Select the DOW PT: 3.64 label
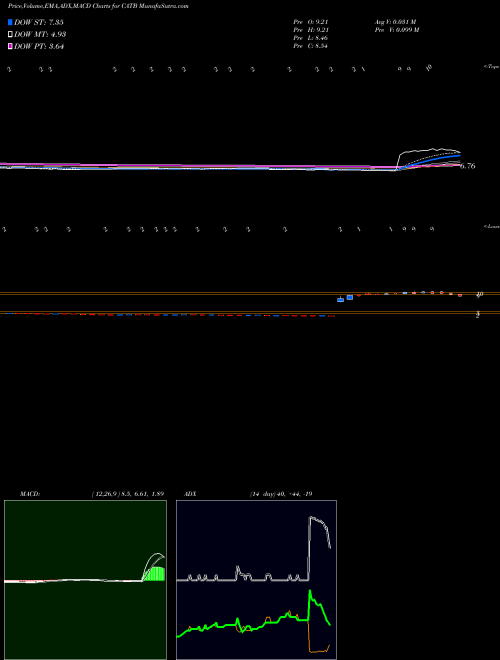The width and height of the screenshot is (500, 660). [39, 47]
